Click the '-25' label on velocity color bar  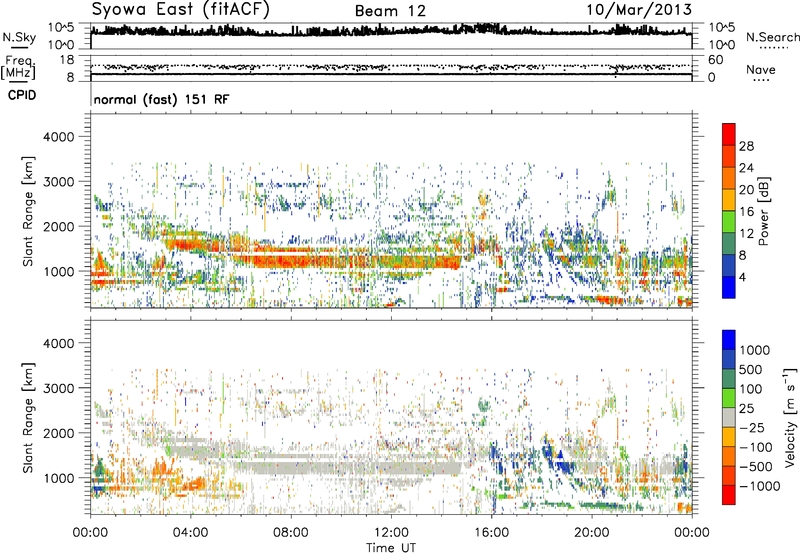751,428
